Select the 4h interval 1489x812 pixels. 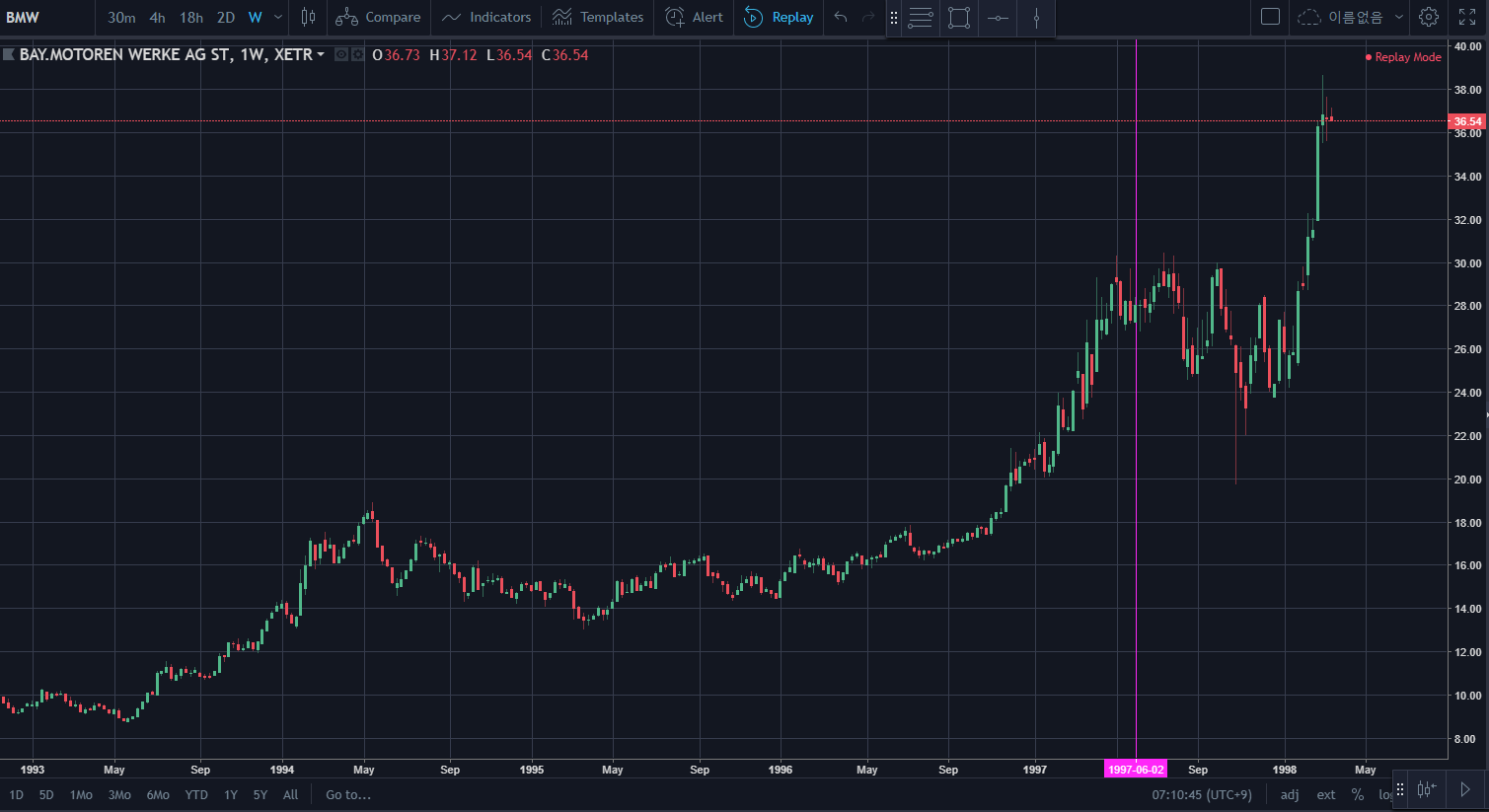[x=157, y=17]
